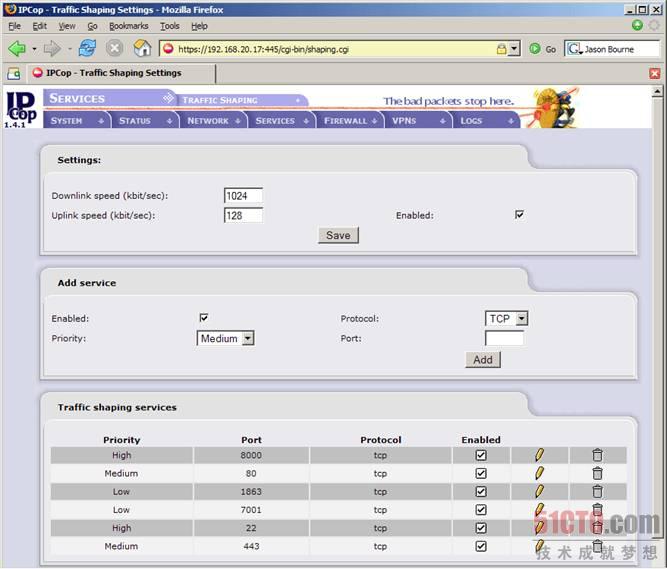Open the Services navigation menu
667x569 pixels.
[x=282, y=121]
